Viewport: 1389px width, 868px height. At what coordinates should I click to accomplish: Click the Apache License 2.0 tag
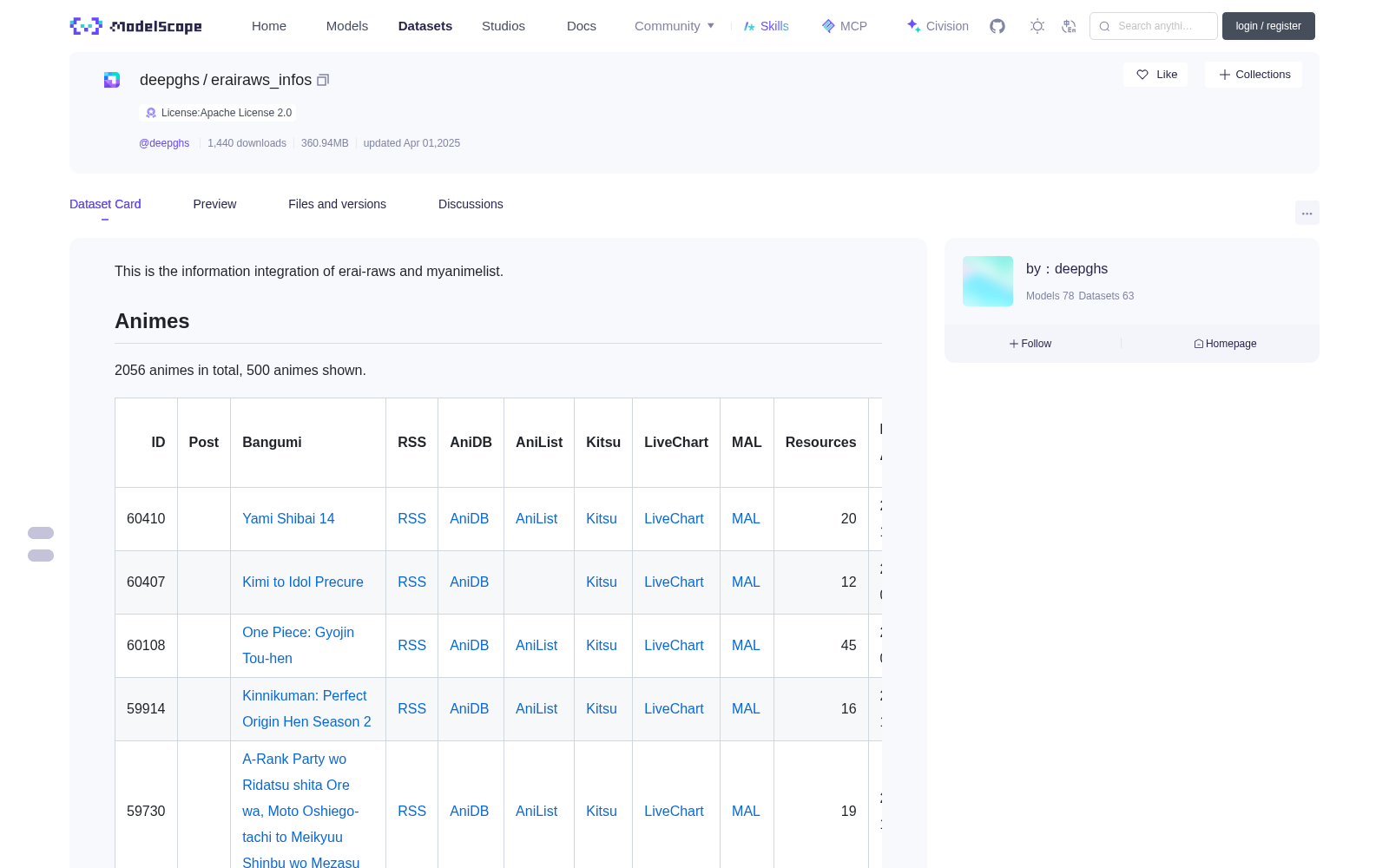(x=218, y=113)
